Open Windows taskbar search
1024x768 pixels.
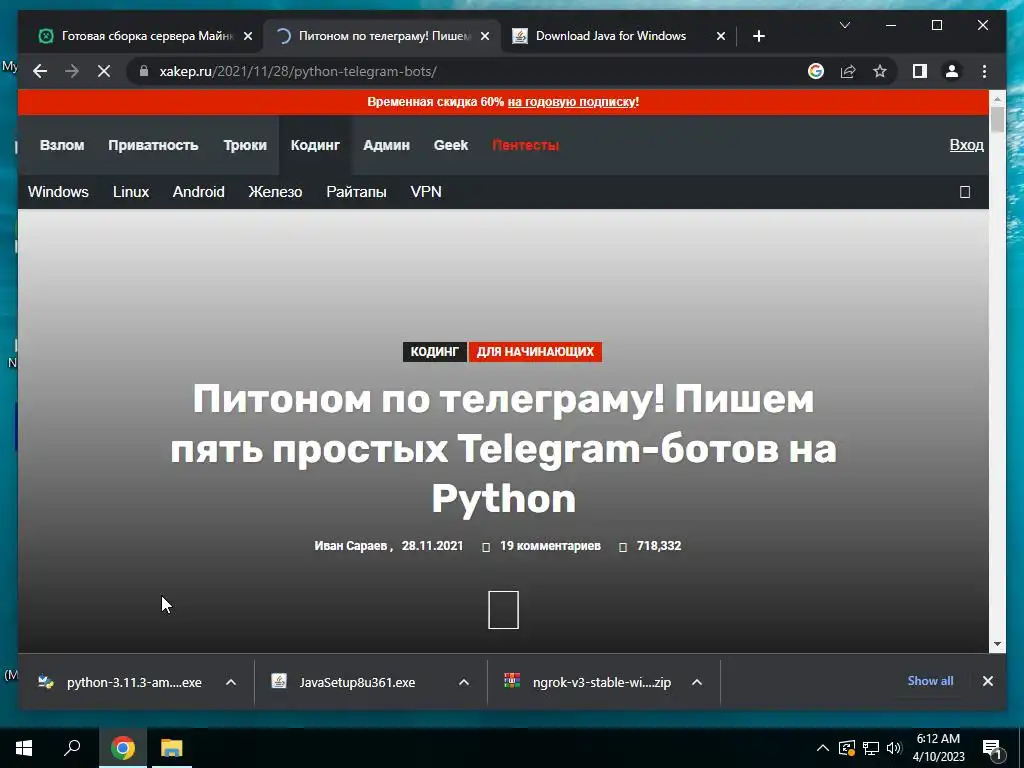(x=72, y=748)
